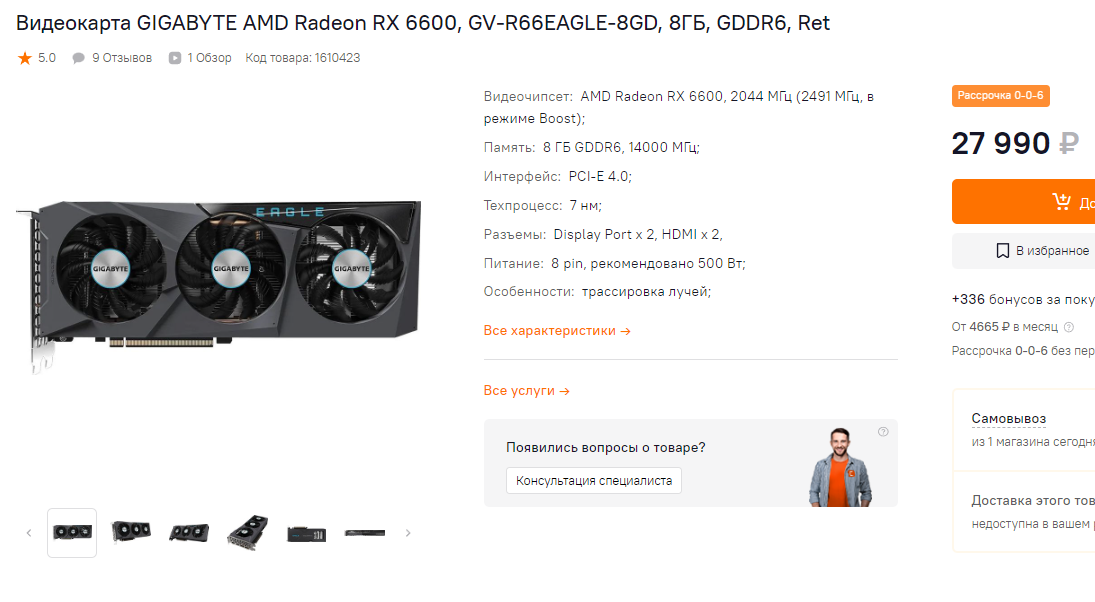This screenshot has width=1095, height=602.
Task: Select the fourth thumbnail showing angled top view
Action: 248,533
